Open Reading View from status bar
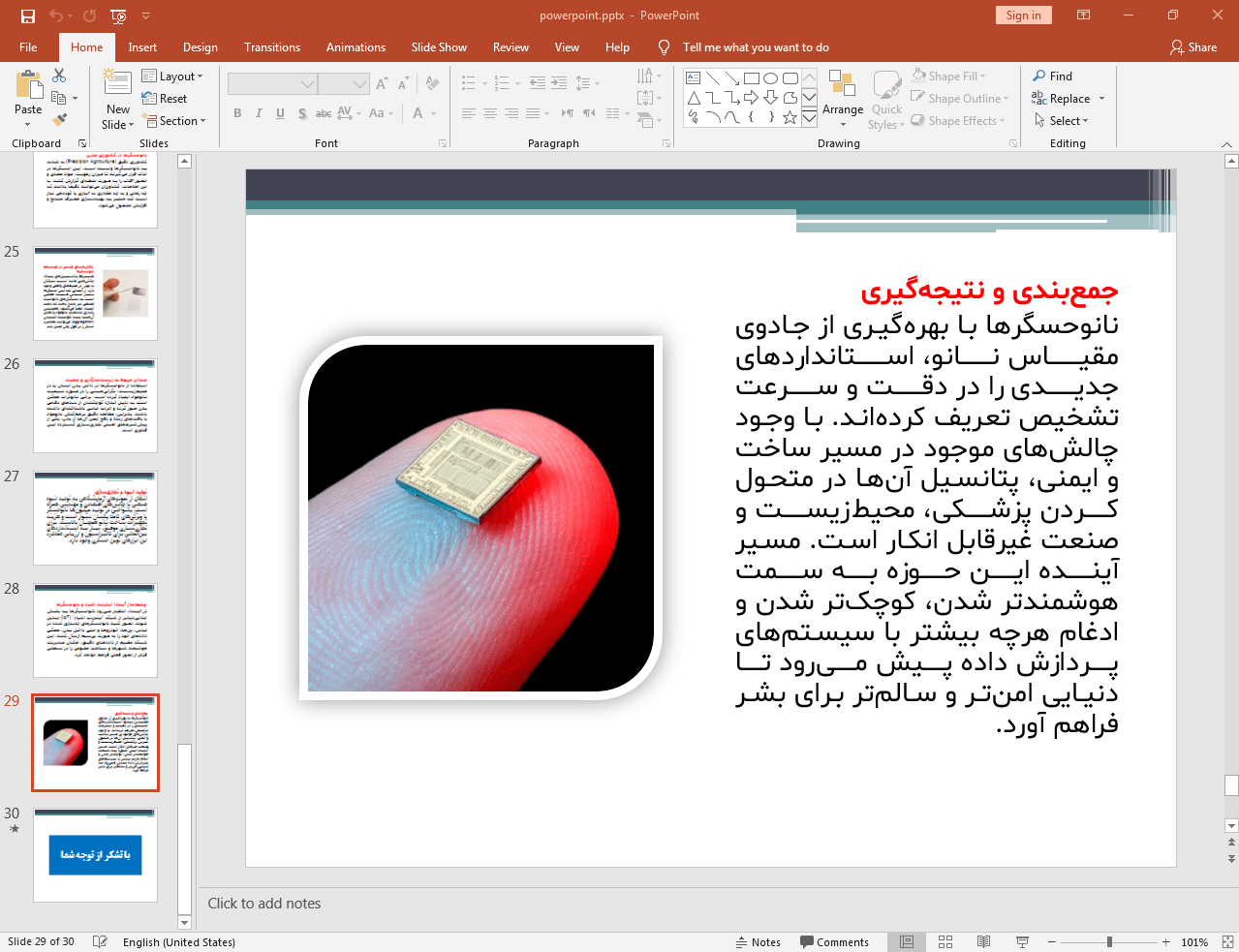This screenshot has width=1239, height=952. [x=983, y=941]
